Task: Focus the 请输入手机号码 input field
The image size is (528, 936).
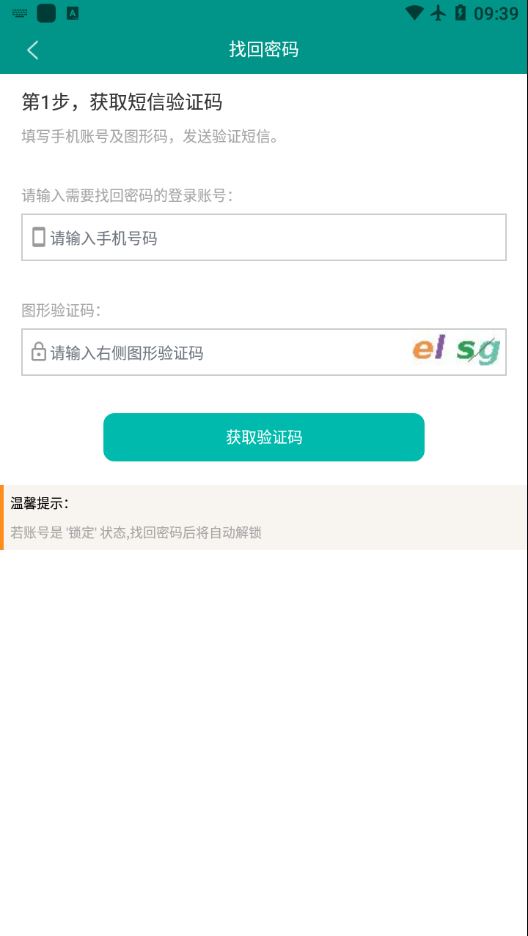Action: [264, 238]
